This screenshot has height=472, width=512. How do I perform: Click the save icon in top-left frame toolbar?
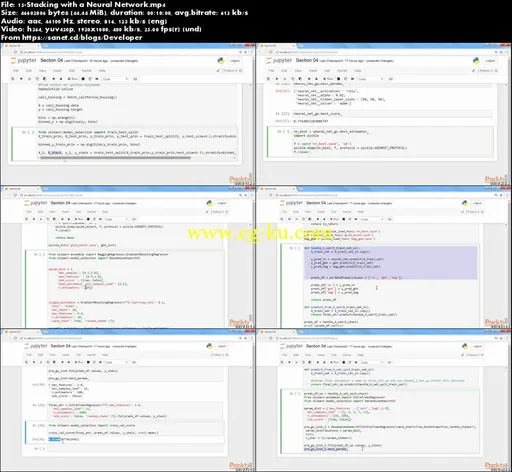click(13, 79)
